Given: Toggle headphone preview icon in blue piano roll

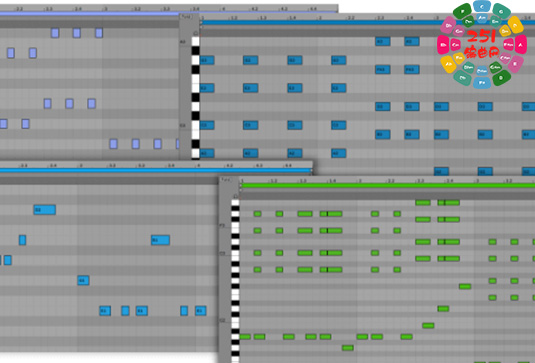Looking at the screenshot, I should coord(196,33).
